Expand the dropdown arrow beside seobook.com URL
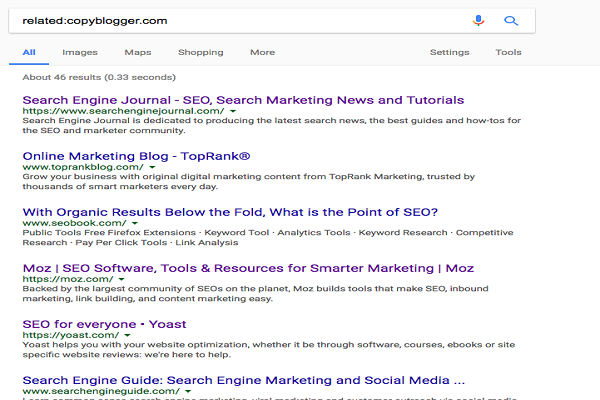The width and height of the screenshot is (600, 400). [x=135, y=223]
